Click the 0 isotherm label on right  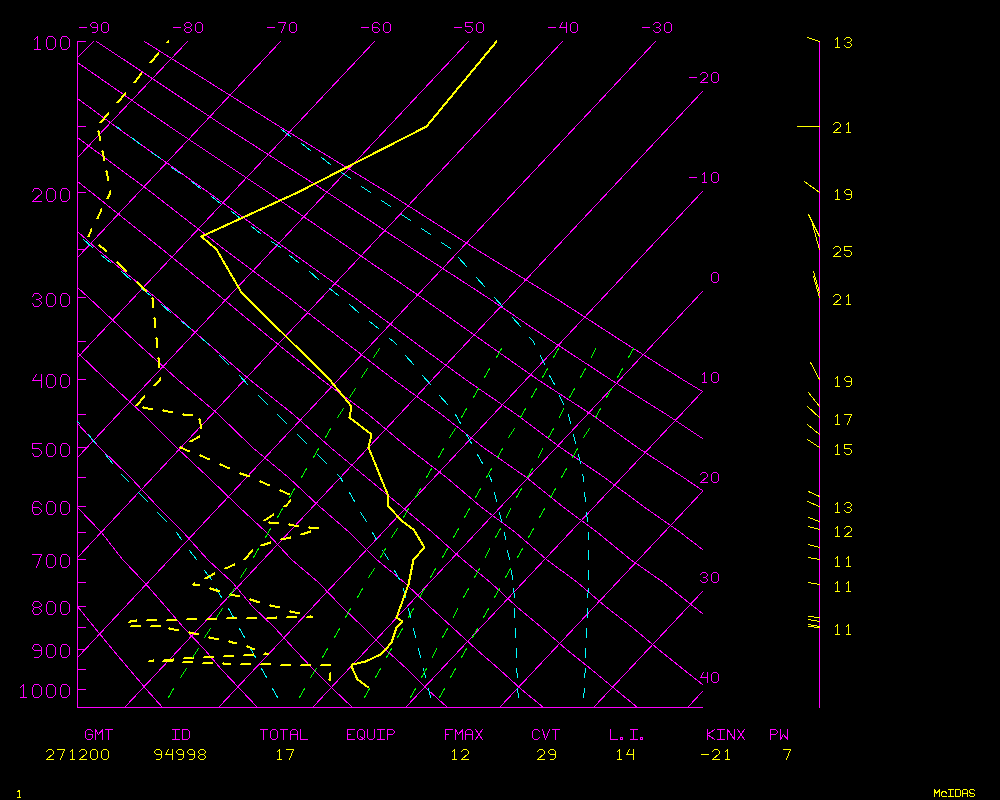coord(714,278)
